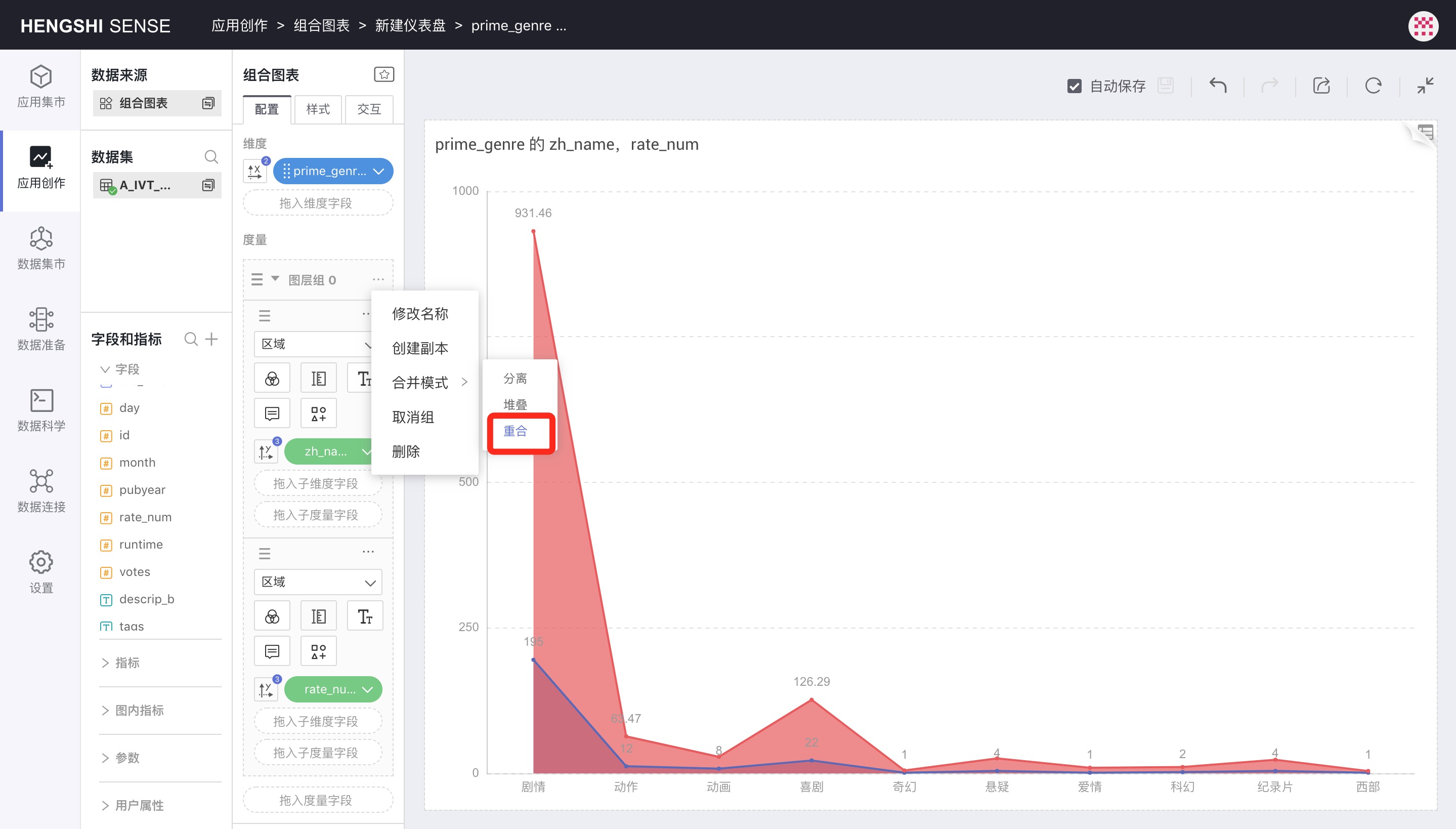Viewport: 1456px width, 829px height.
Task: Toggle the 自动保存 checkbox
Action: coord(1074,86)
